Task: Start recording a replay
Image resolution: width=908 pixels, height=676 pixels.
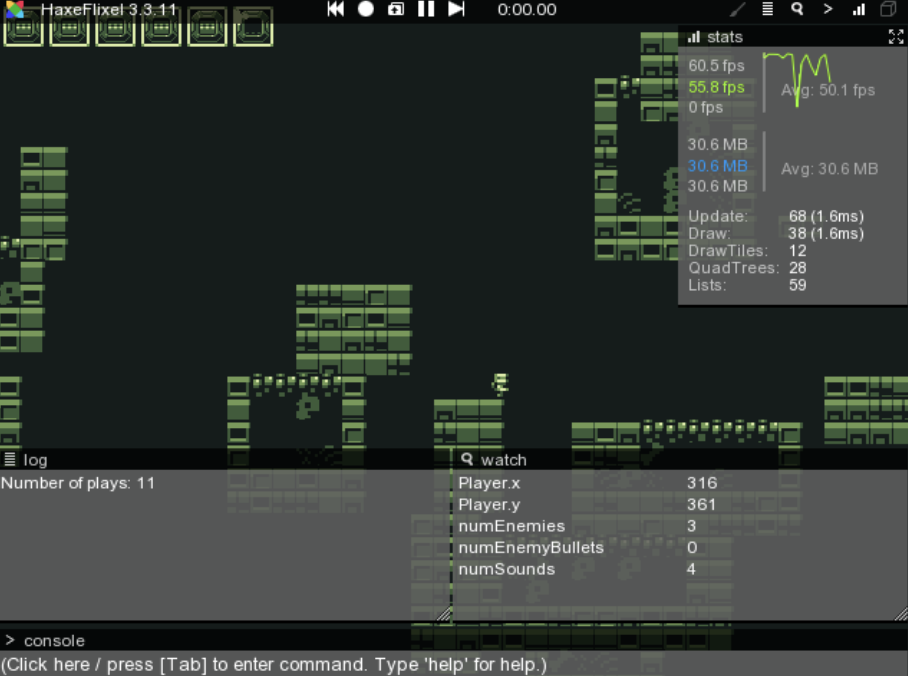Action: point(366,10)
